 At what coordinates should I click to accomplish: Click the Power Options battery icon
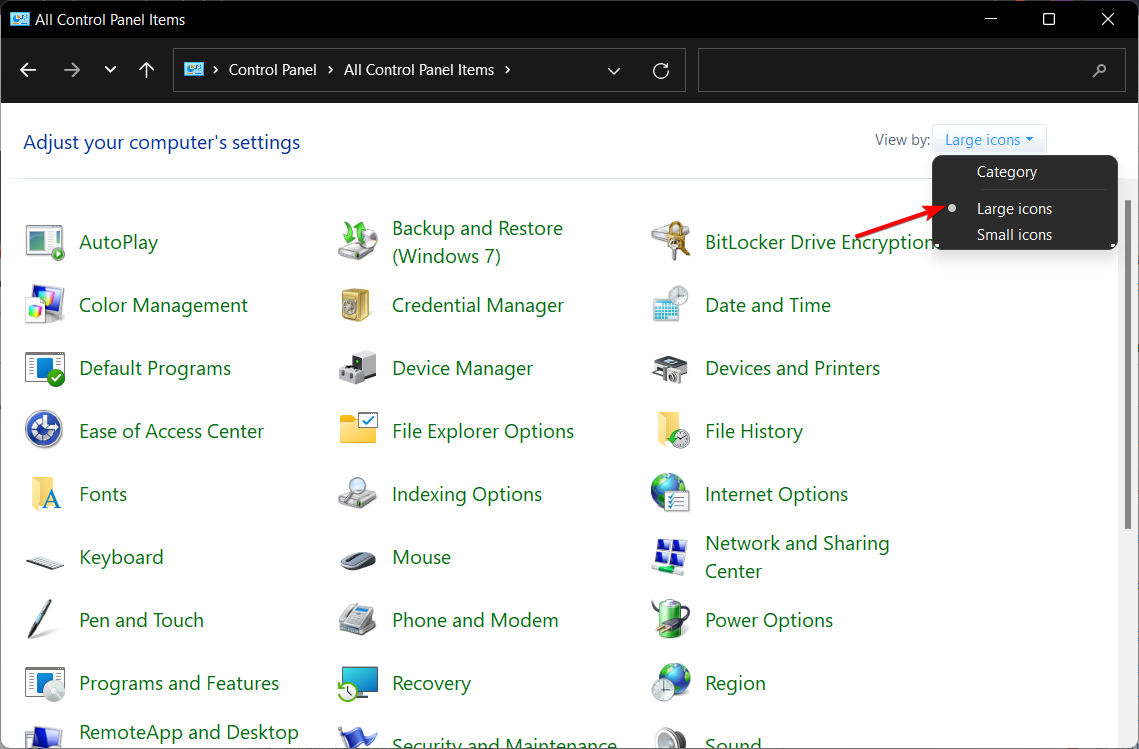click(670, 620)
